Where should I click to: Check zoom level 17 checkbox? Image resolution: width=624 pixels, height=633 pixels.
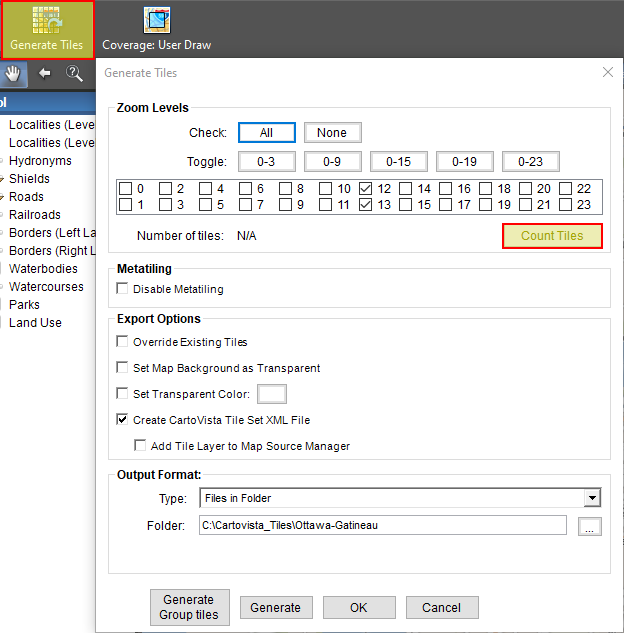(445, 205)
